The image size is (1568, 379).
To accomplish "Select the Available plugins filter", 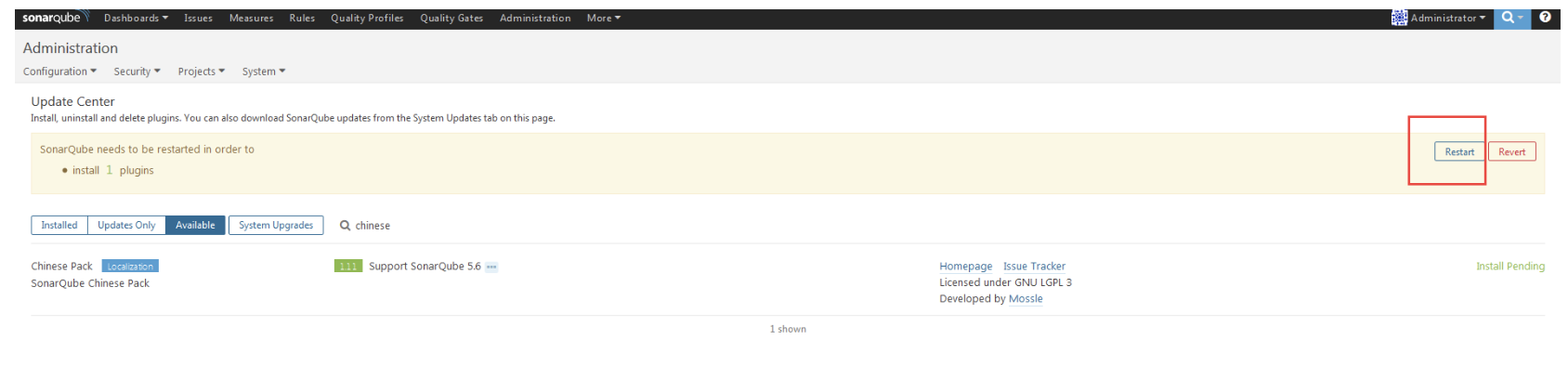I will pos(195,225).
